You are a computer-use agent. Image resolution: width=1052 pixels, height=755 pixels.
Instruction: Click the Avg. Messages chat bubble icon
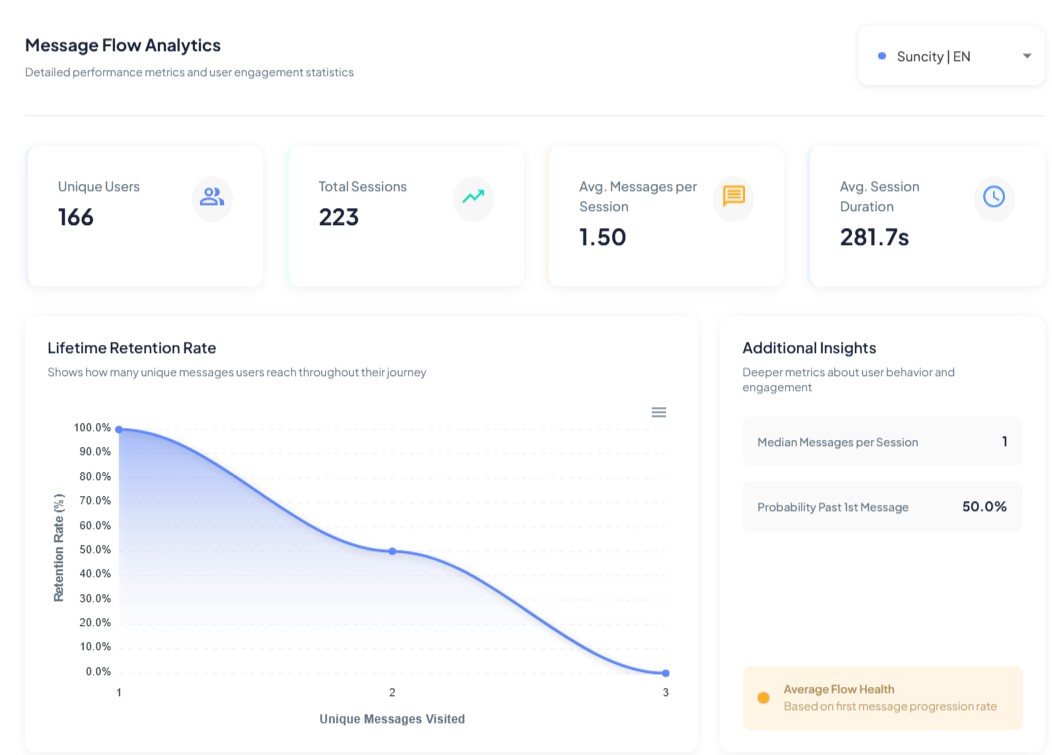coord(734,196)
